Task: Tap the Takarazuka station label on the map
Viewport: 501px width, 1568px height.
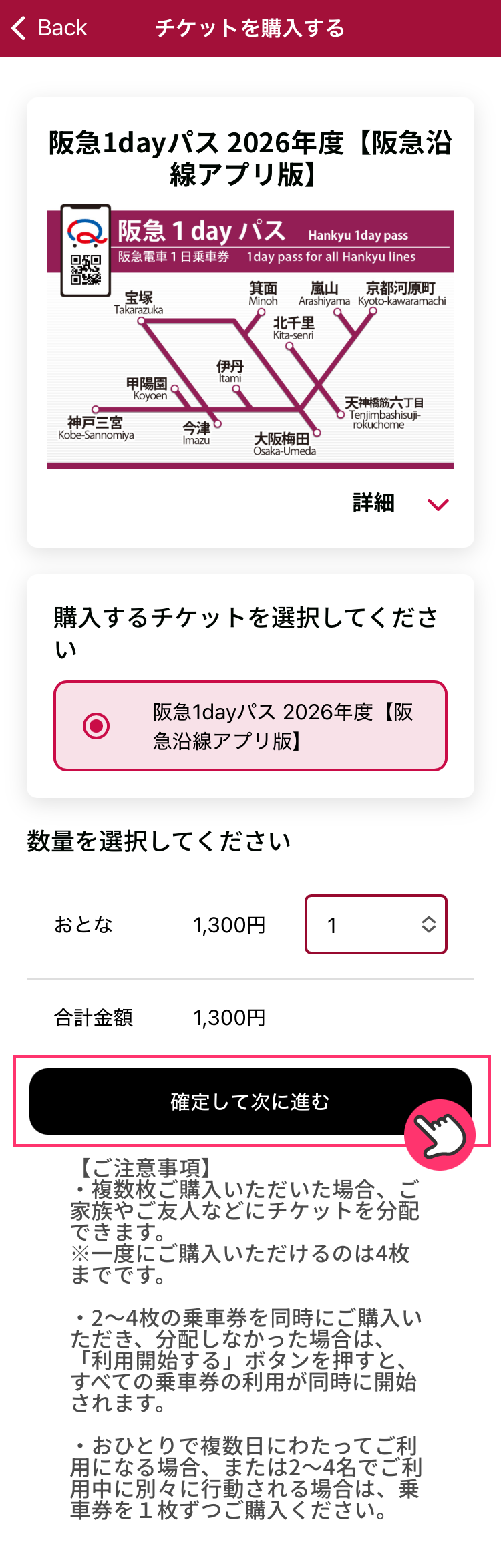Action: 138,303
